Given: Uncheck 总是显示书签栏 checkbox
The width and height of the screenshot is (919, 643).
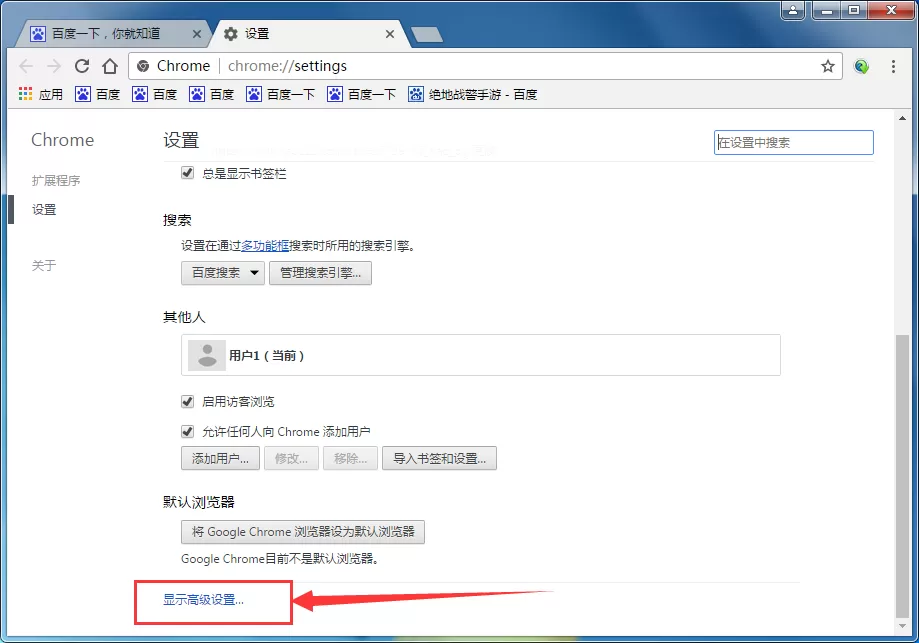Looking at the screenshot, I should click(188, 173).
